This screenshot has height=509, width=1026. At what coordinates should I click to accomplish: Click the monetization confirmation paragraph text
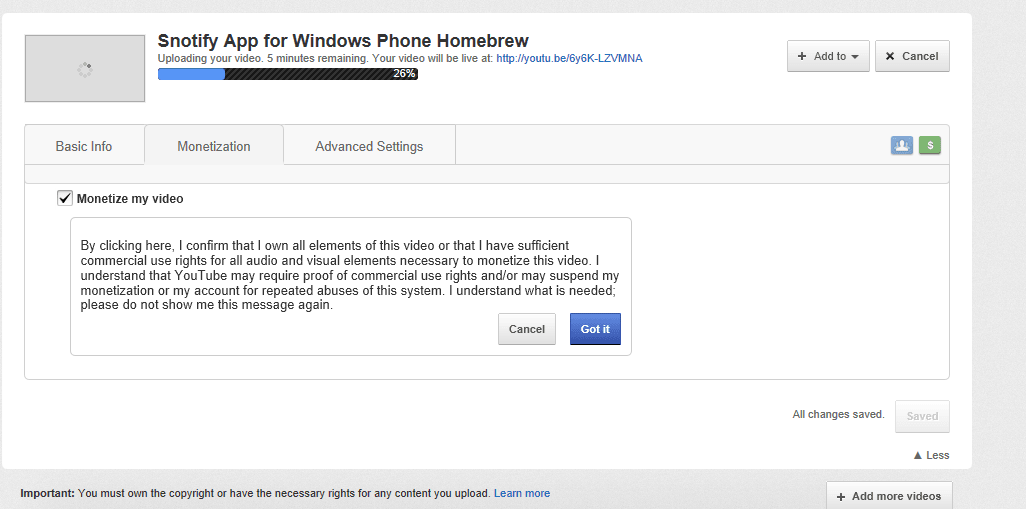[350, 275]
